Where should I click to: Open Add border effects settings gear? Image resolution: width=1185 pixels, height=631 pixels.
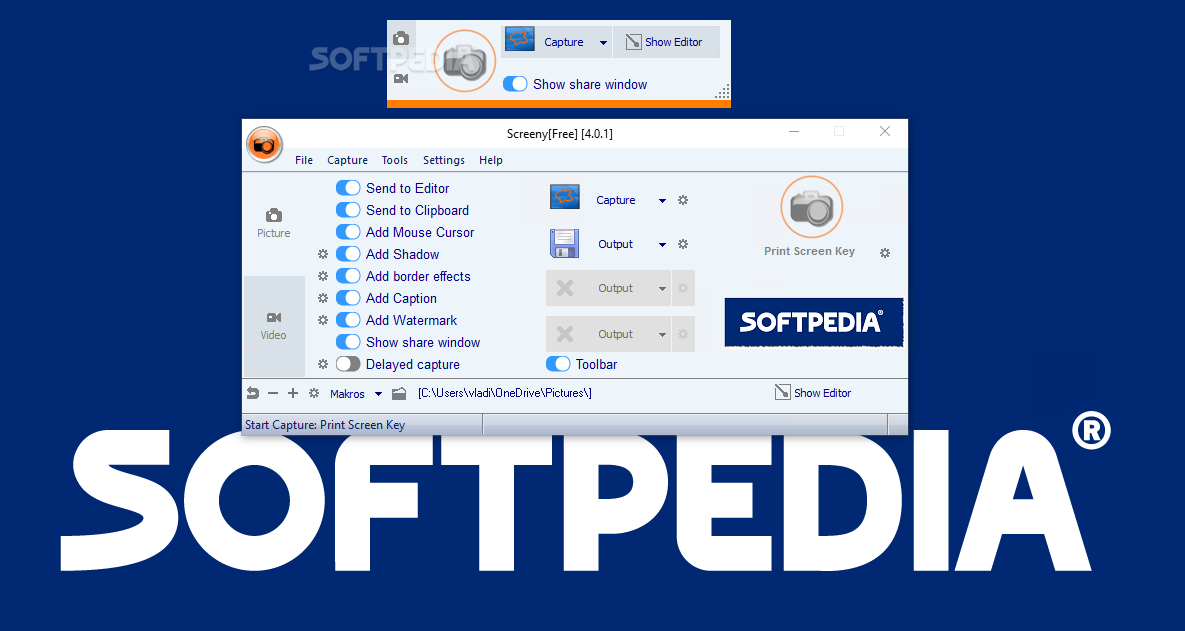tap(323, 276)
